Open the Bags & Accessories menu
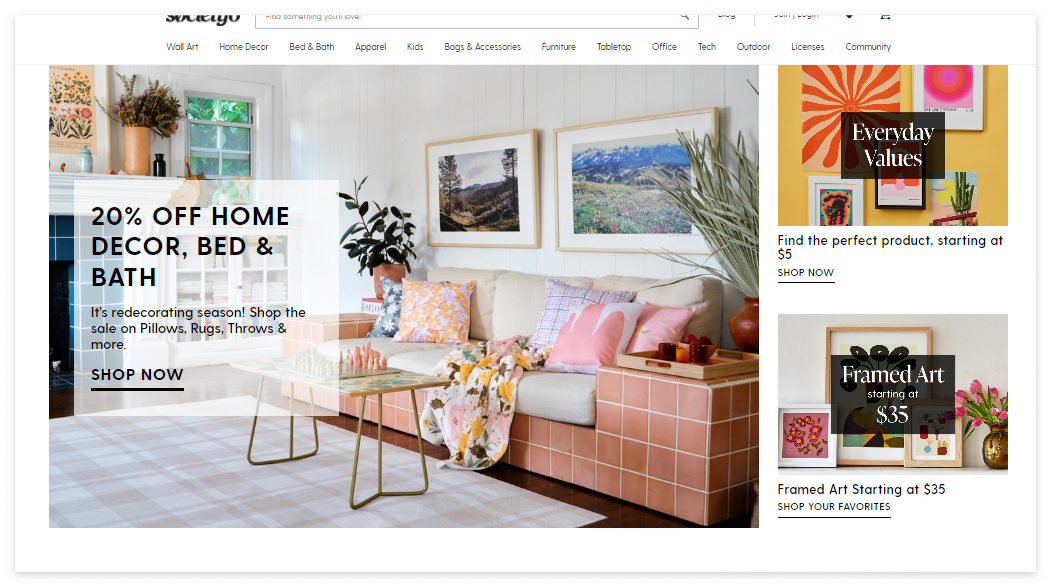Screen dimensions: 1051x587 point(483,47)
